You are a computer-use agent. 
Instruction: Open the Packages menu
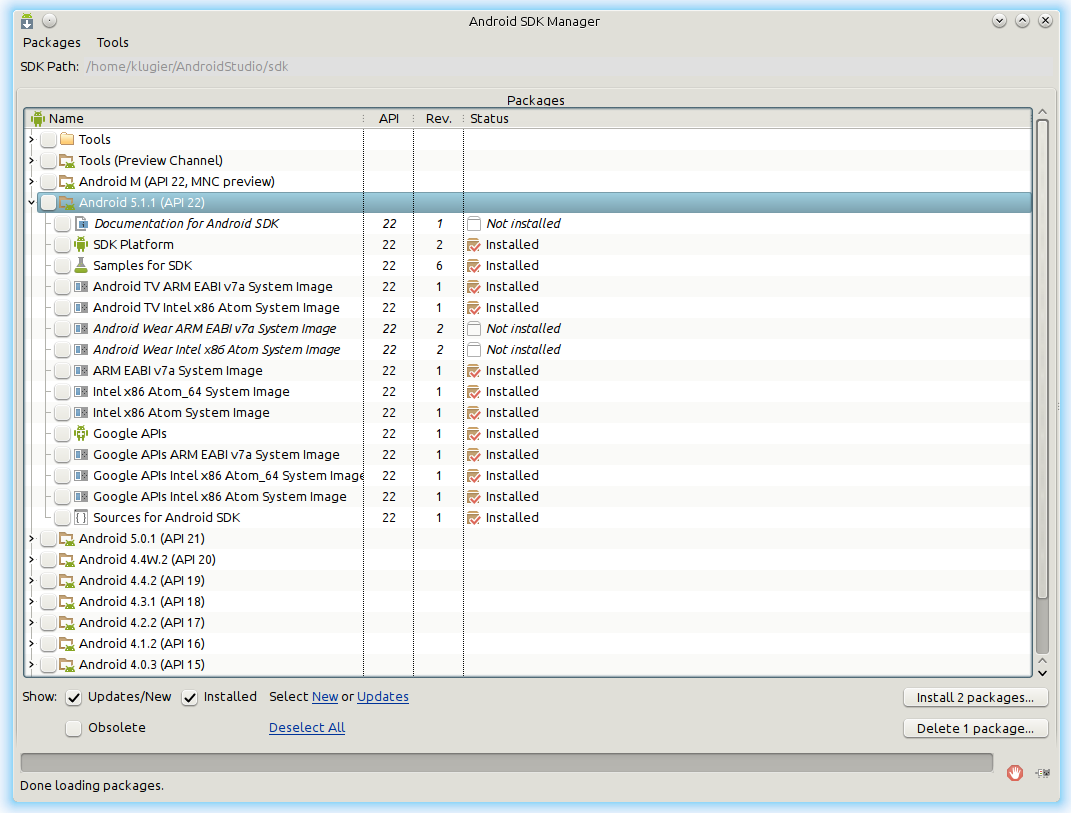[x=52, y=43]
